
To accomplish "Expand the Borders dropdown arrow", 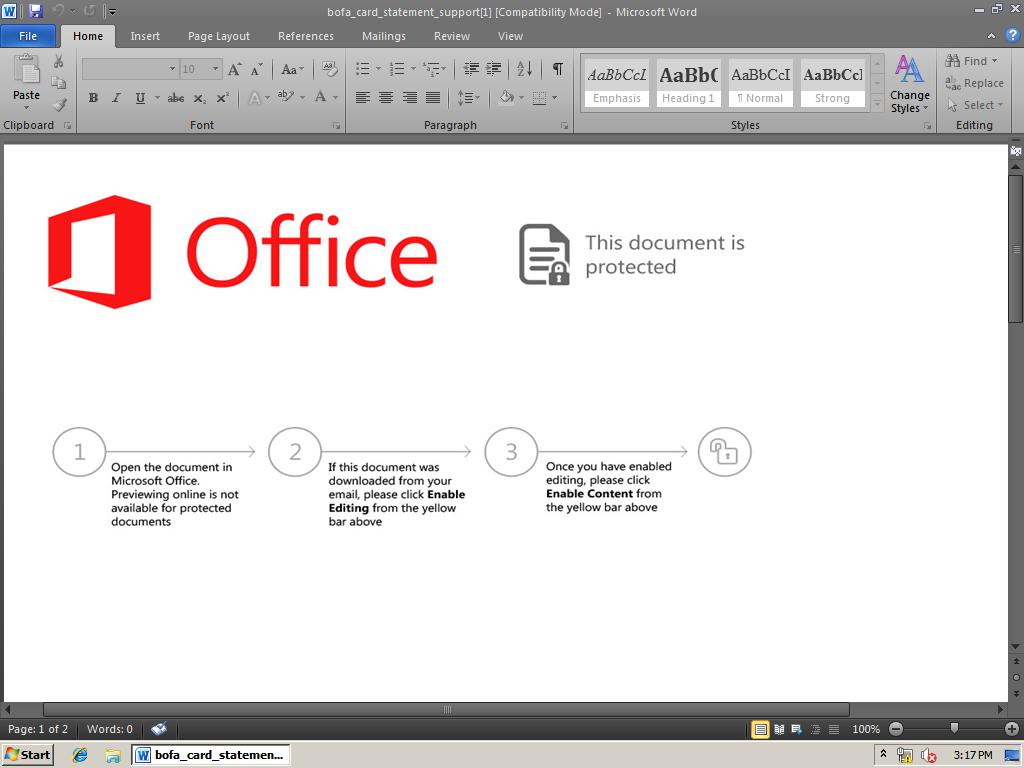I will (554, 98).
